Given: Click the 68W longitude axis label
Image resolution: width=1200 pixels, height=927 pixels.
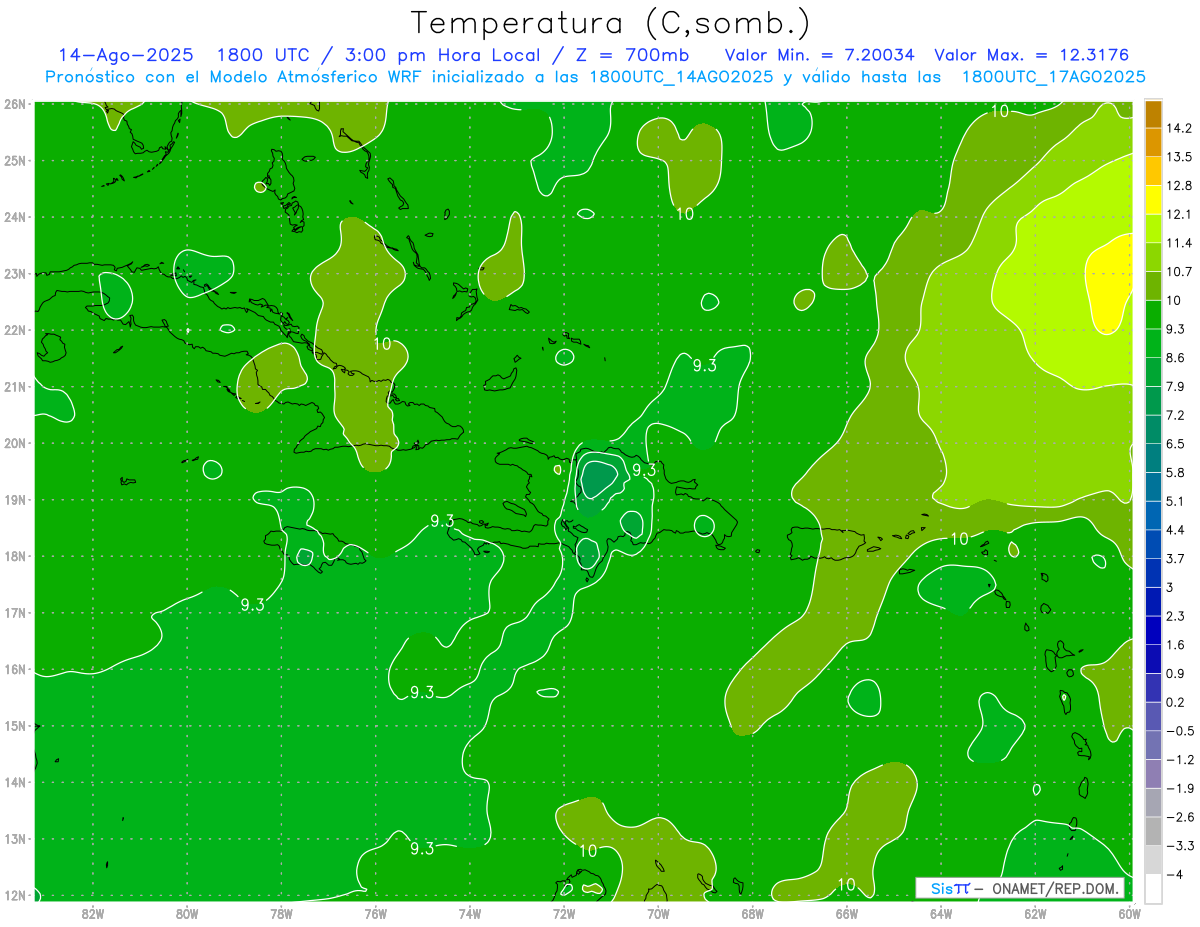Looking at the screenshot, I should 752,914.
